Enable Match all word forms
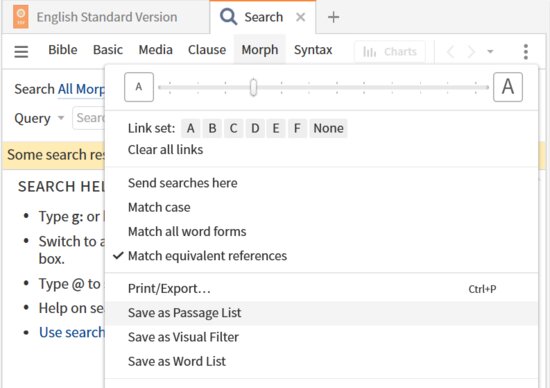Image resolution: width=550 pixels, height=388 pixels. click(321, 232)
